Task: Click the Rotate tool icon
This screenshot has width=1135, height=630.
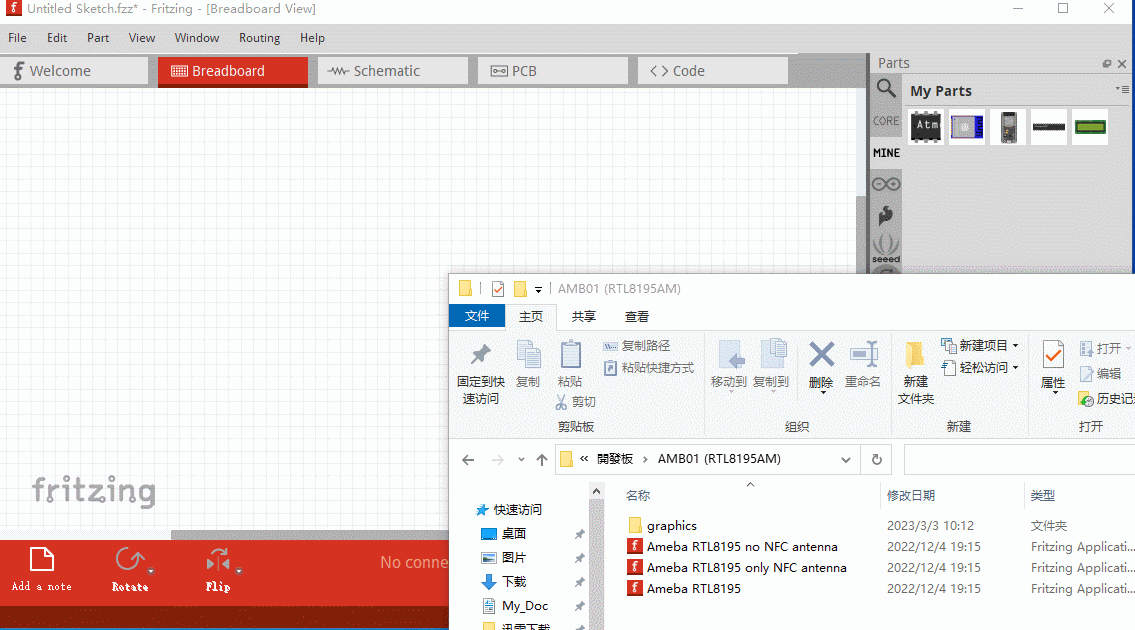Action: pyautogui.click(x=130, y=560)
